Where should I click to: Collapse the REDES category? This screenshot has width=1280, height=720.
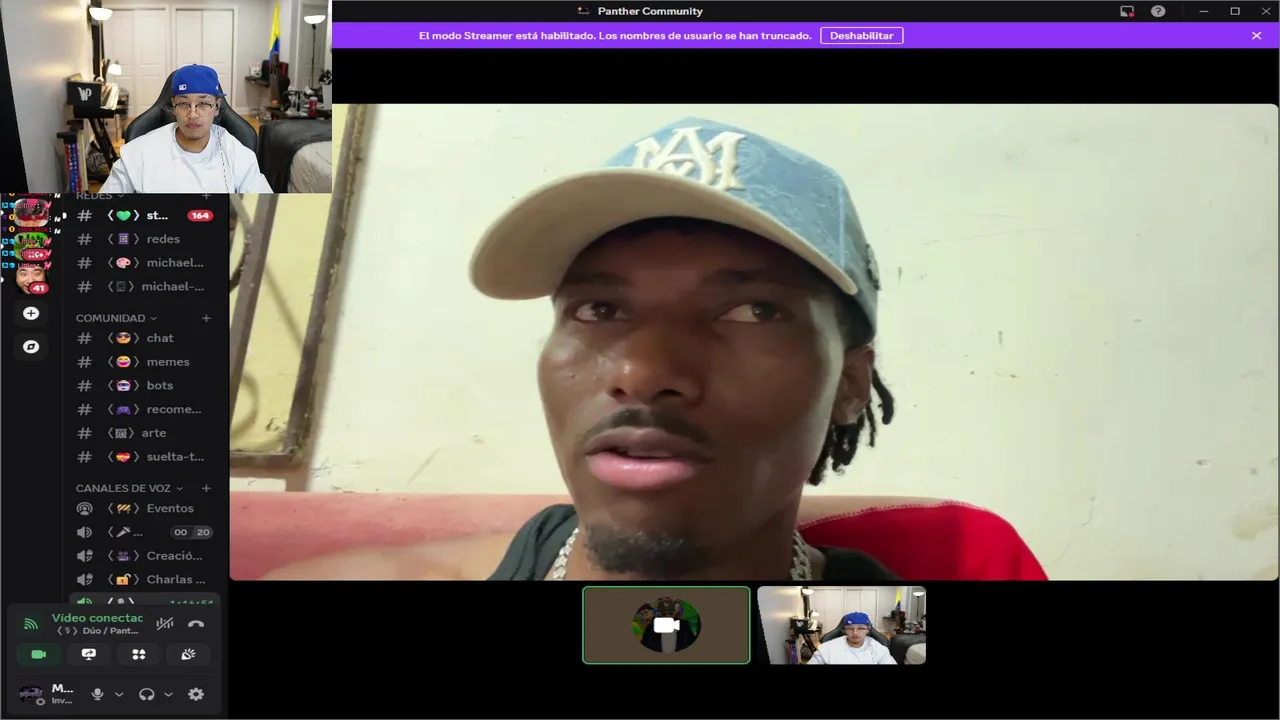tap(100, 196)
